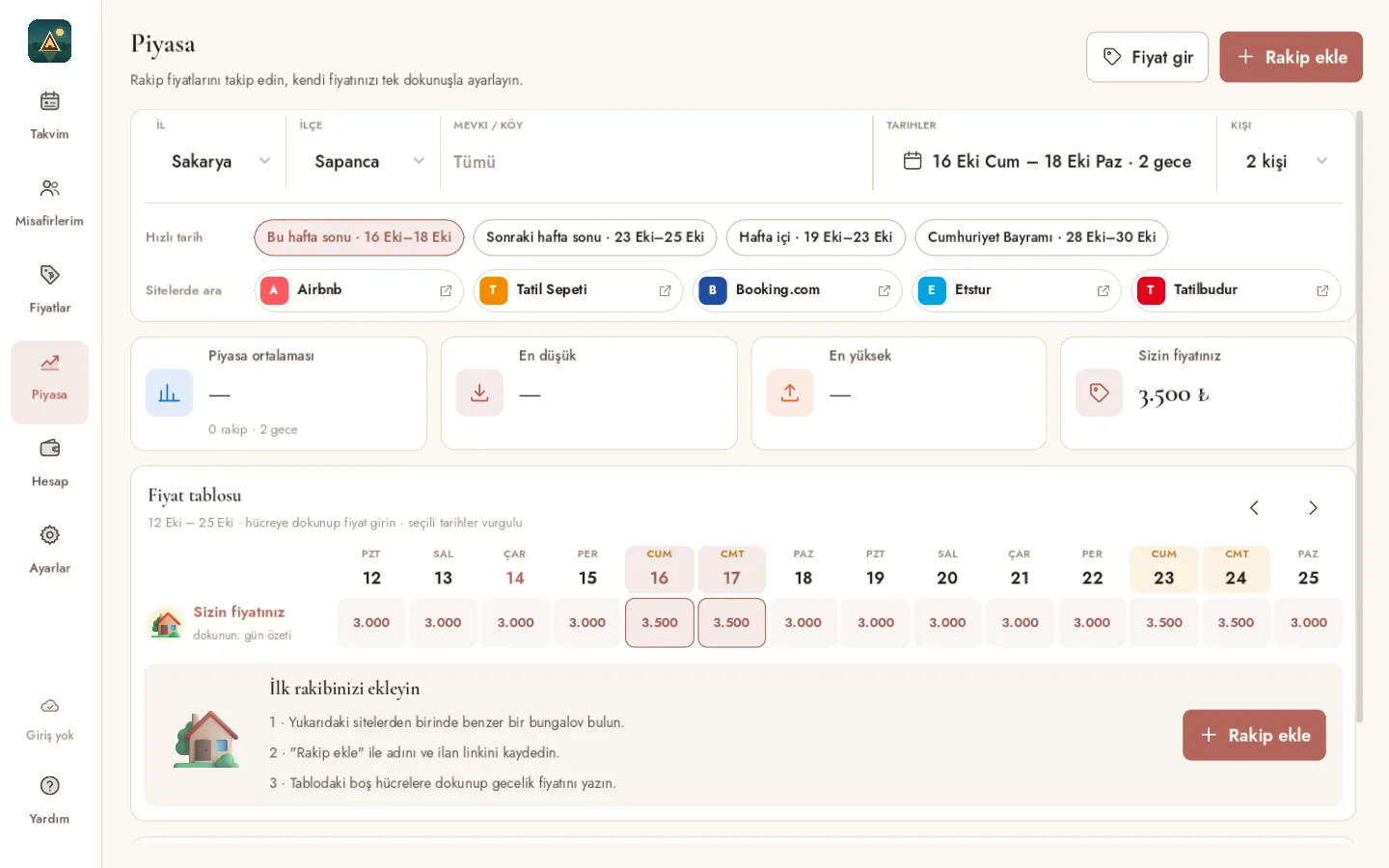Go to next dates in Fiyat tablosu

pos(1313,508)
